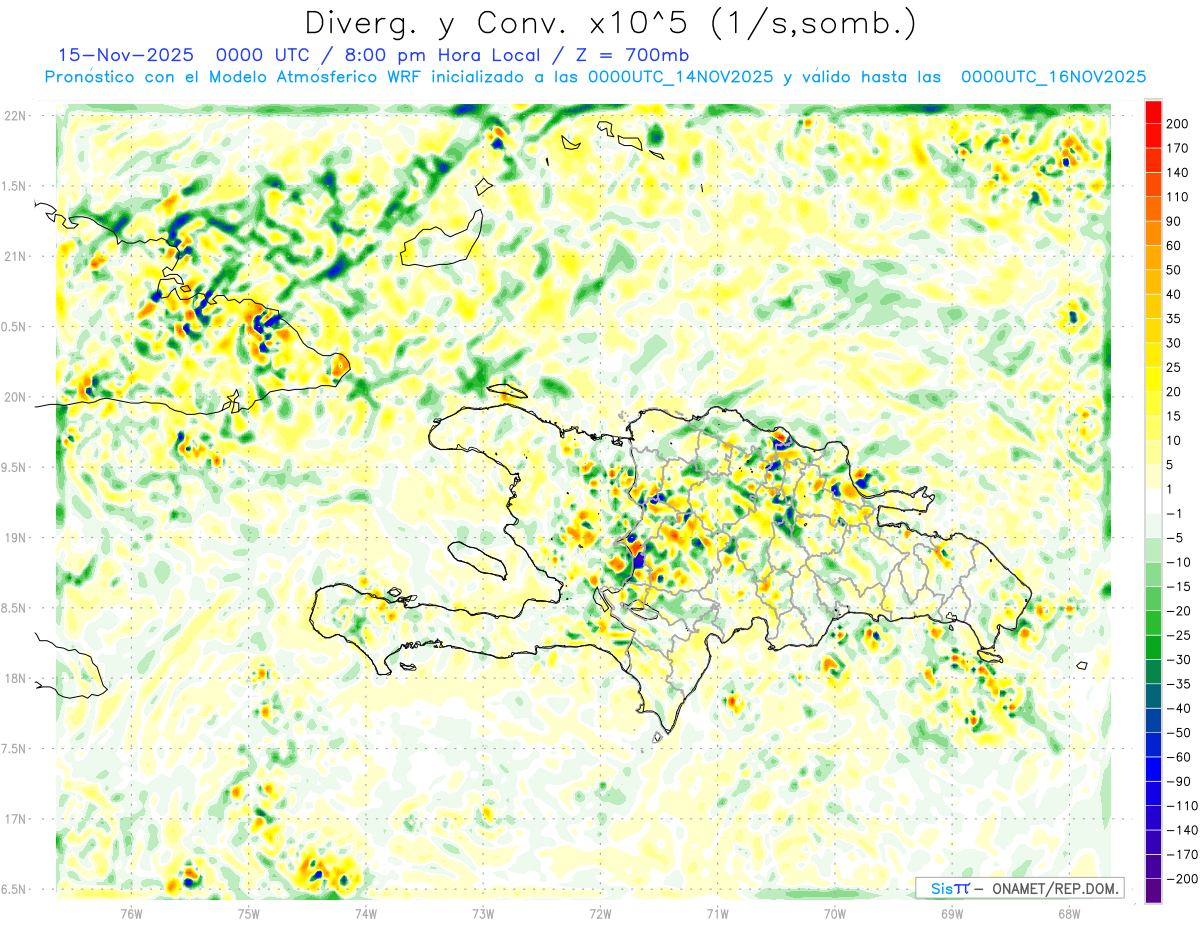Image resolution: width=1200 pixels, height=927 pixels.
Task: Click the purple color bar segment below -200
Action: click(x=1153, y=892)
